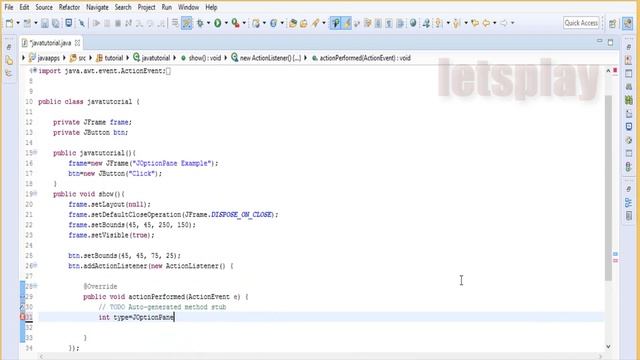Click the Open Perspective icon
Image resolution: width=640 pixels, height=360 pixels.
(612, 23)
